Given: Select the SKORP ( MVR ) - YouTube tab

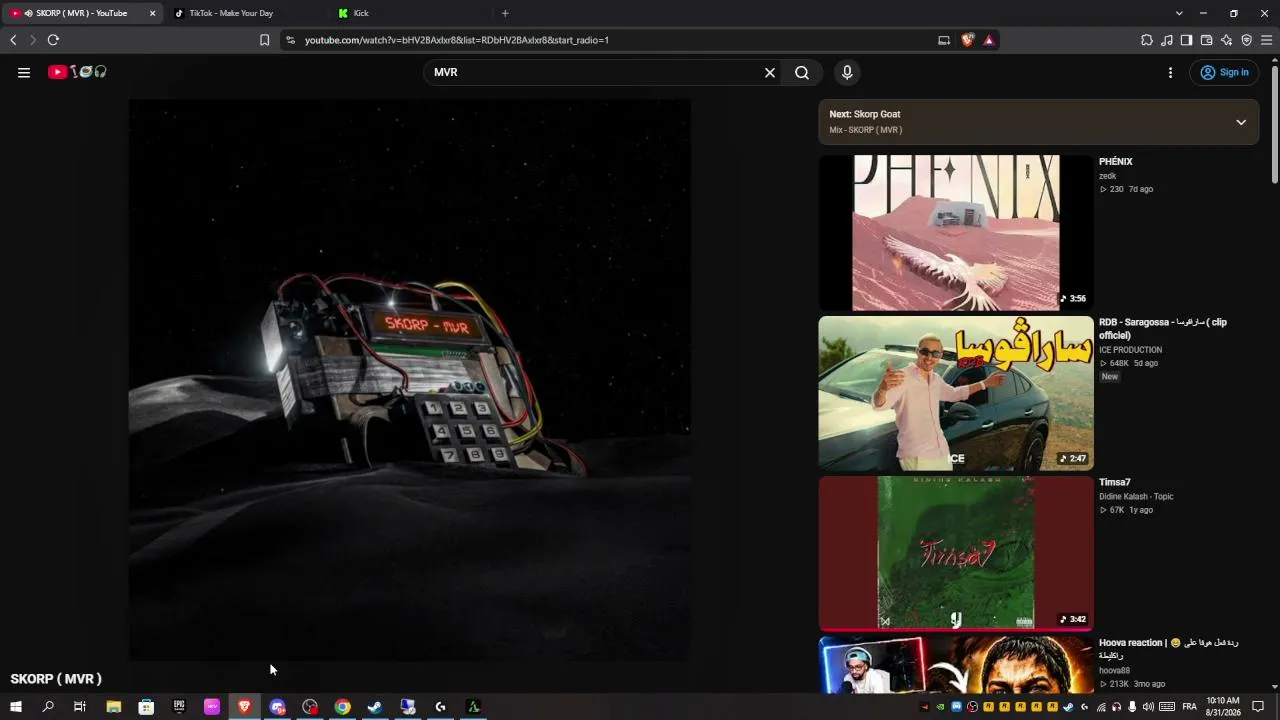Looking at the screenshot, I should pos(82,13).
